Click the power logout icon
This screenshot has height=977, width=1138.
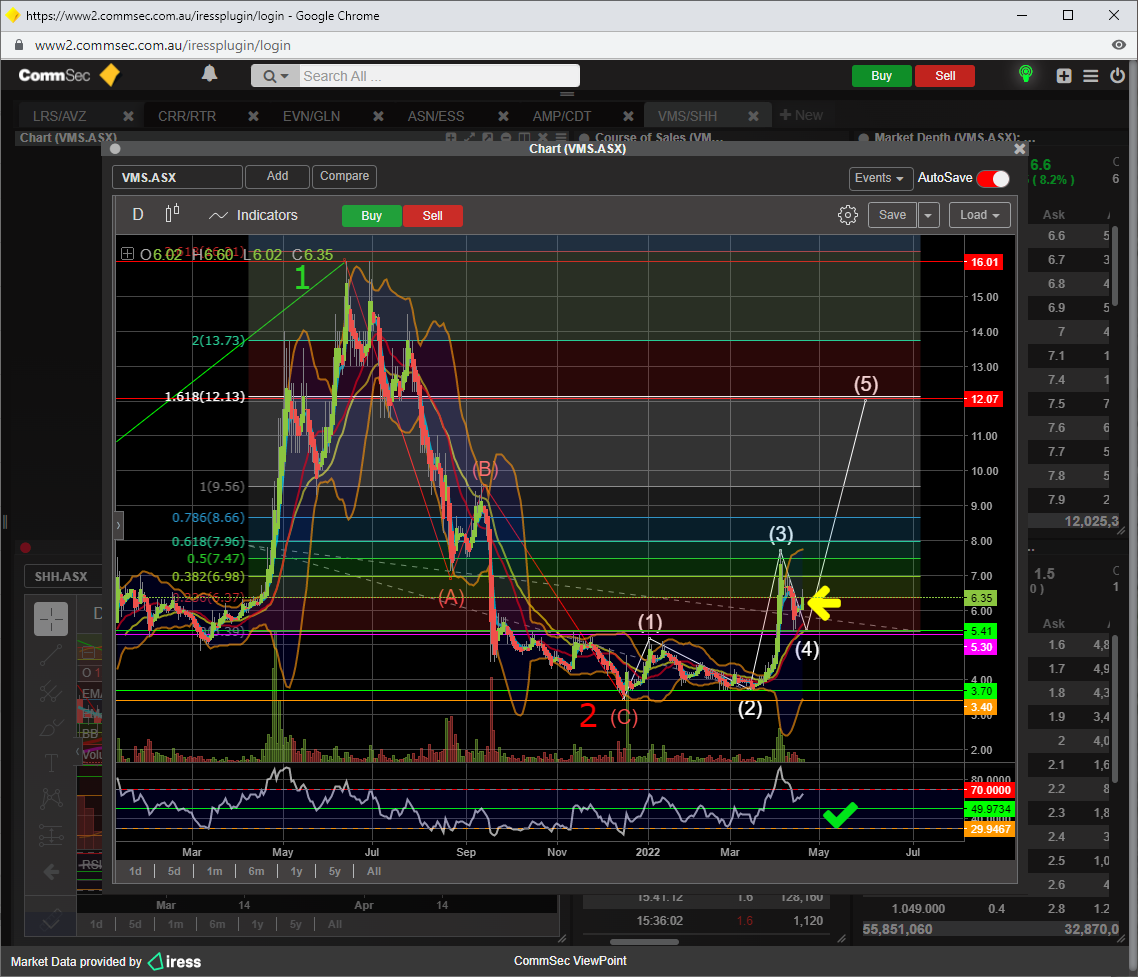tap(1117, 76)
